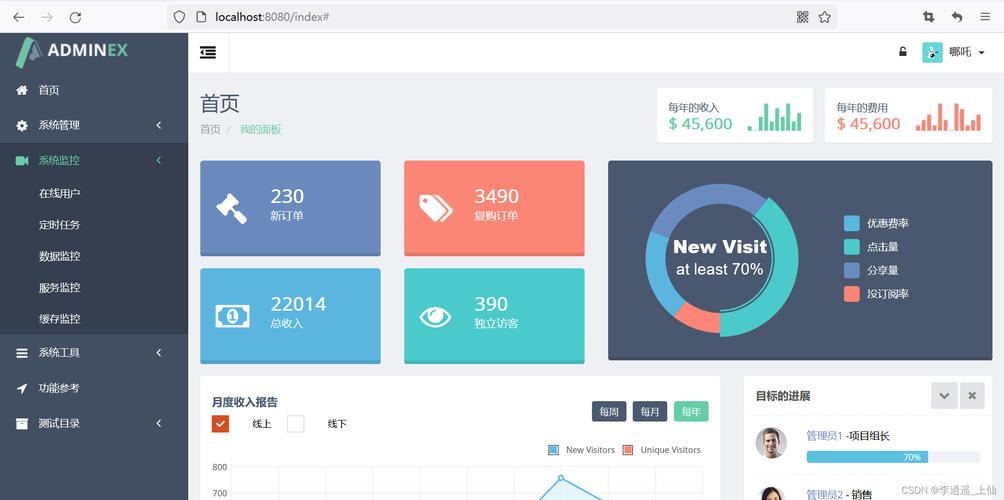Click the hamburger sidebar toggle icon
This screenshot has height=500, width=1004.
pos(208,52)
